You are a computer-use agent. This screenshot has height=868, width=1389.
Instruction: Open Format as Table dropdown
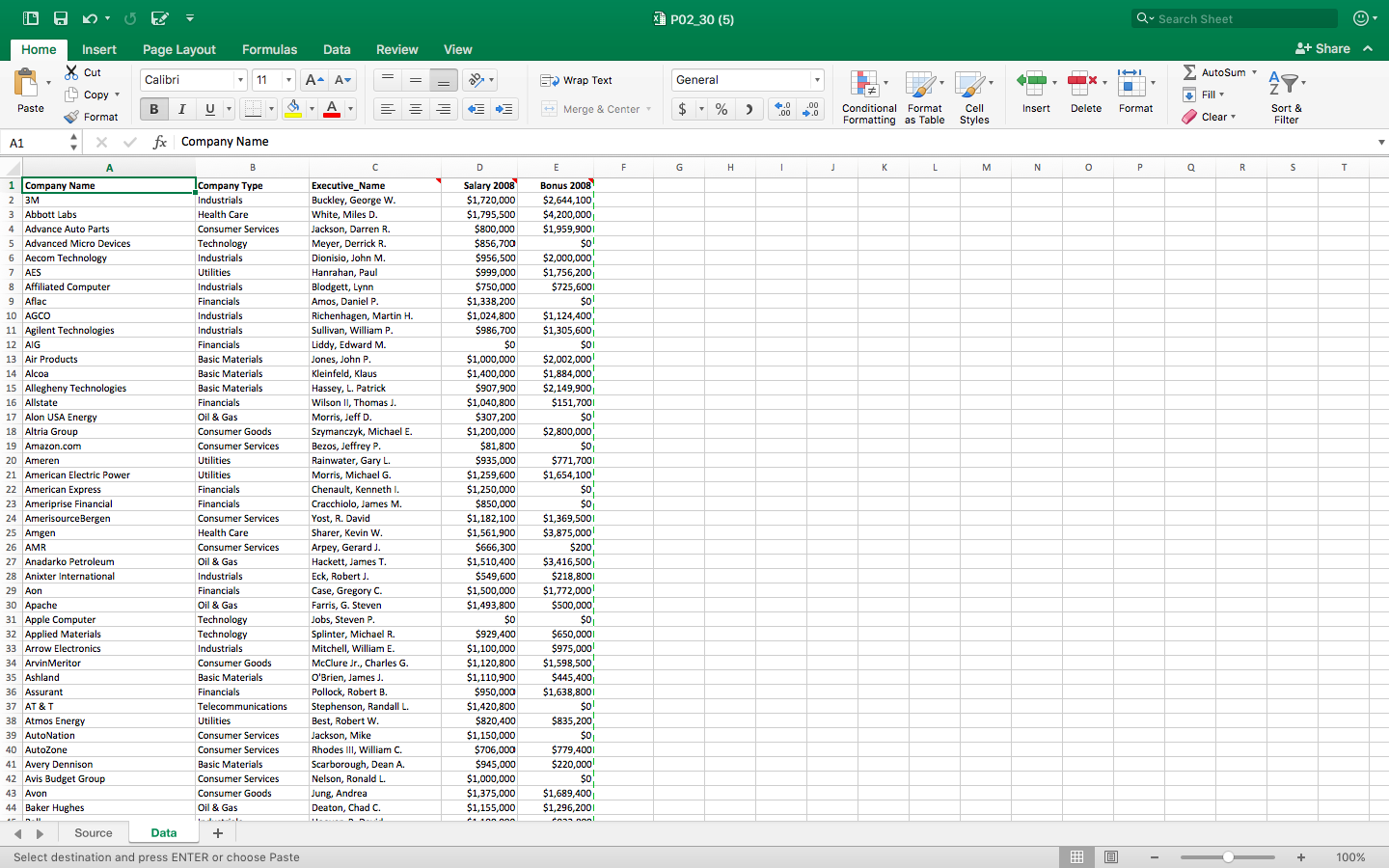[x=925, y=96]
